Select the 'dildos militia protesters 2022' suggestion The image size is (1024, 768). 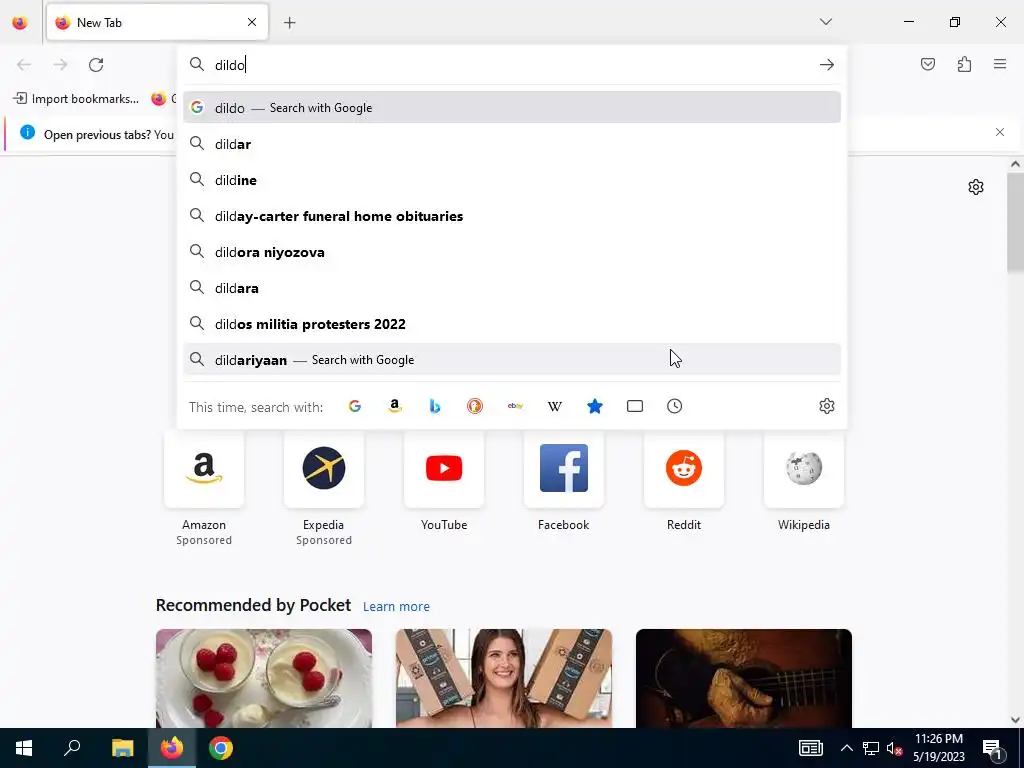coord(512,324)
